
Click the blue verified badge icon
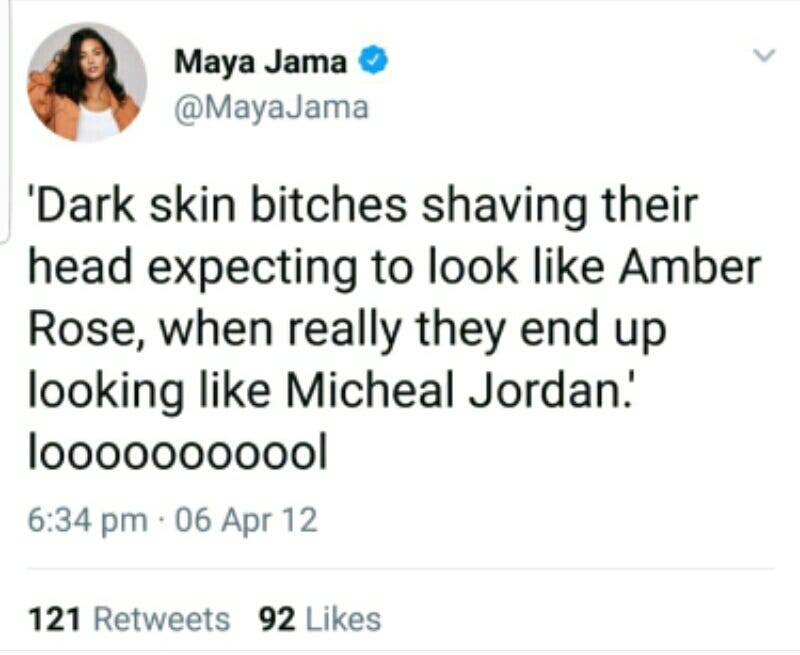coord(374,60)
